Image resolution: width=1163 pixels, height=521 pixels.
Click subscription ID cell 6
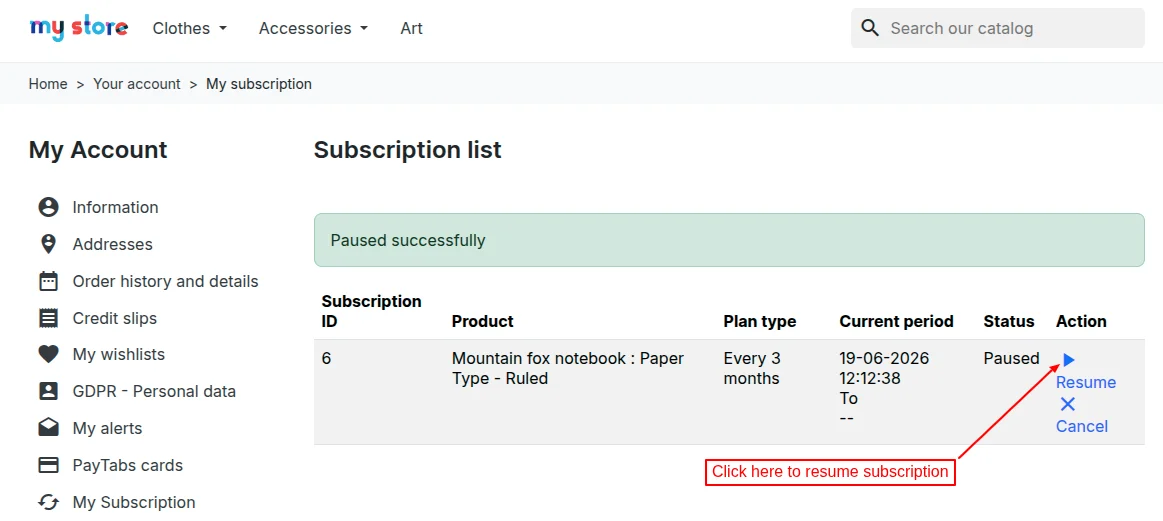pos(326,358)
